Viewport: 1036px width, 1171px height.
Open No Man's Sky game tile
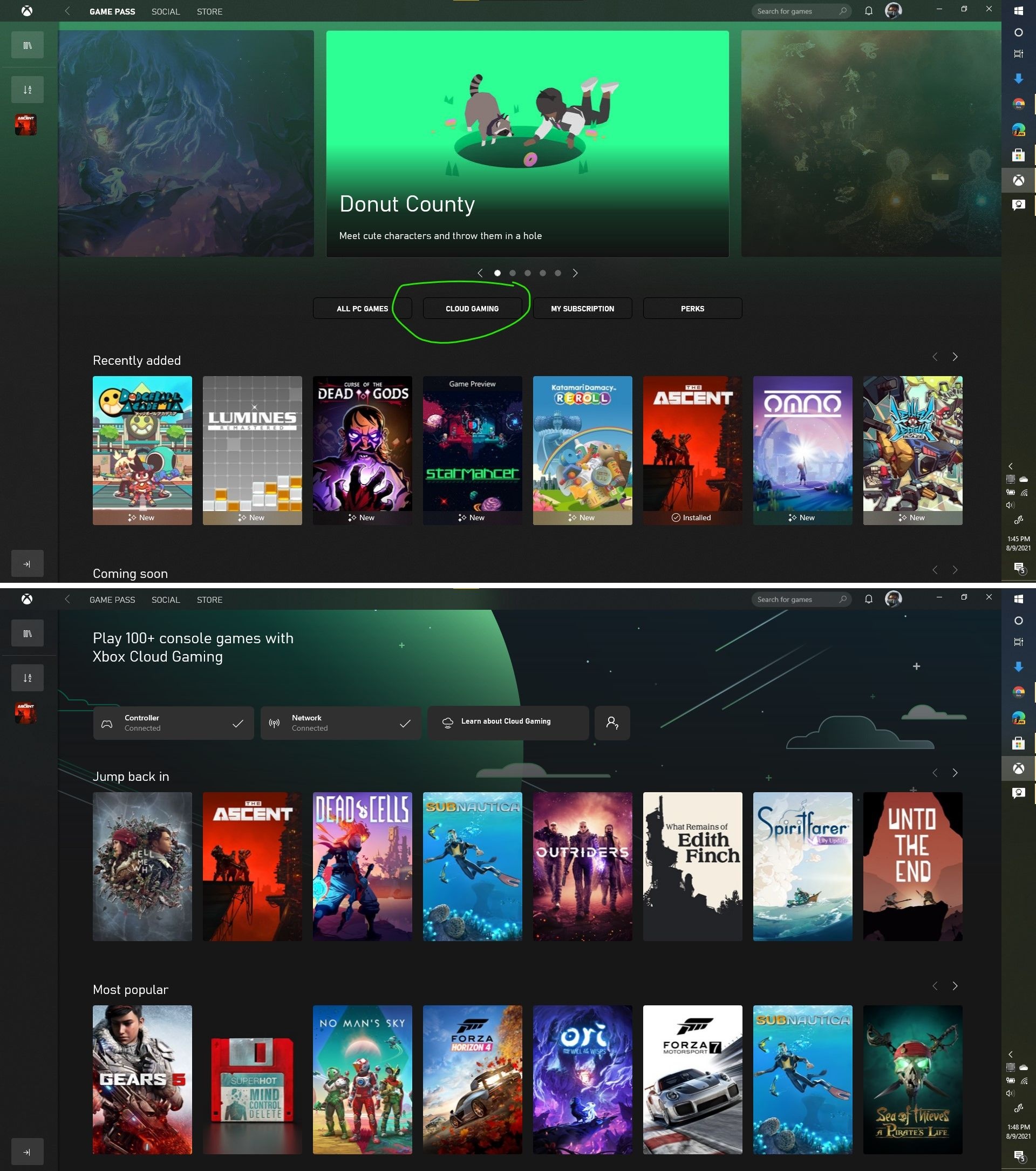362,1080
